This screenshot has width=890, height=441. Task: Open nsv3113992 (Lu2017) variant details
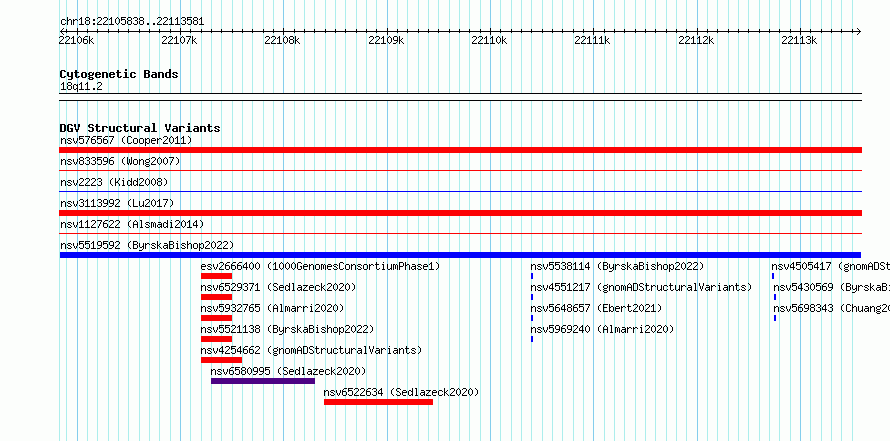[x=117, y=203]
